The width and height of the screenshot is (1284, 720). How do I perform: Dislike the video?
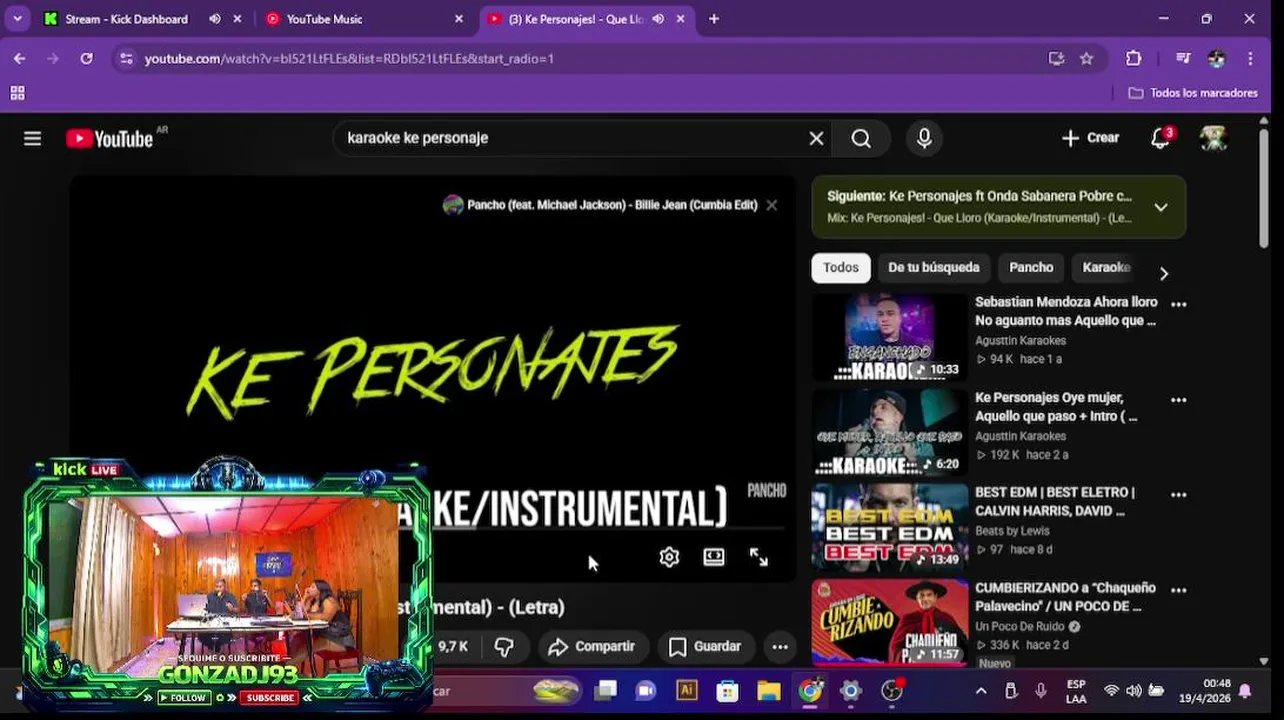(504, 647)
